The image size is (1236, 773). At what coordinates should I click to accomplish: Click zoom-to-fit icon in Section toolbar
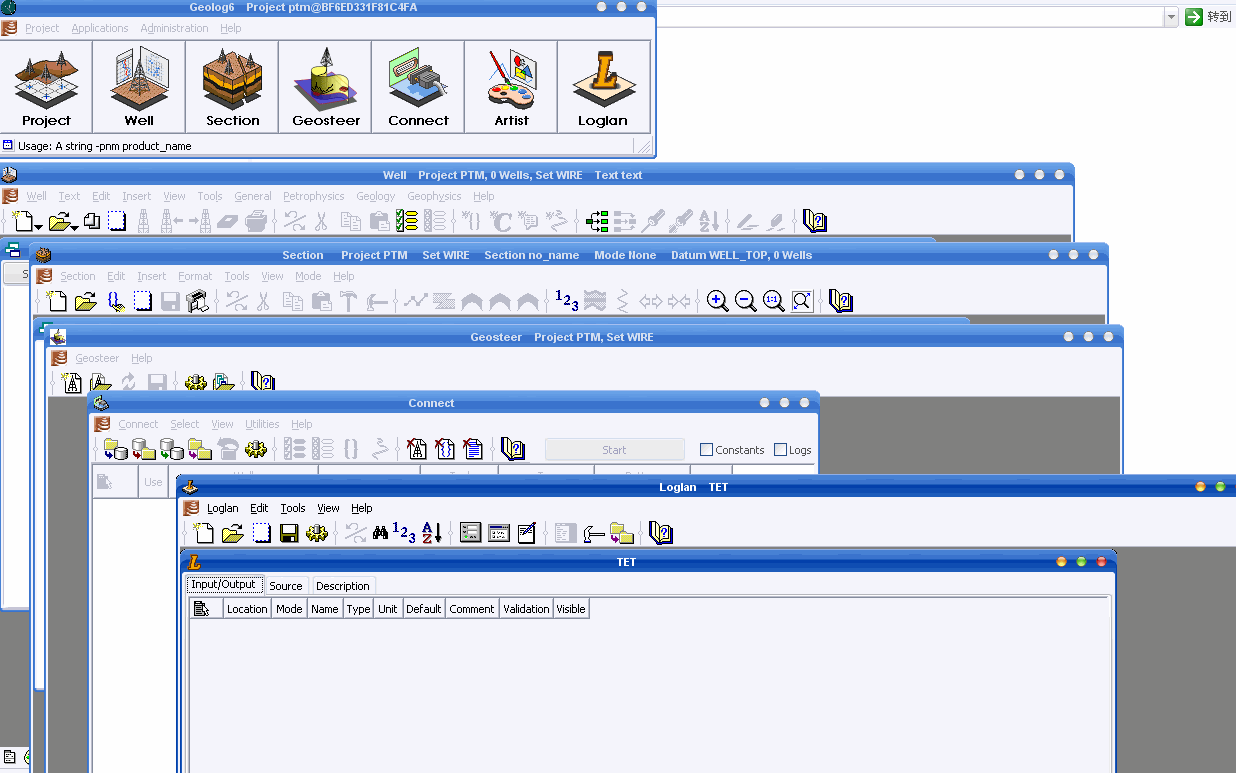click(802, 301)
